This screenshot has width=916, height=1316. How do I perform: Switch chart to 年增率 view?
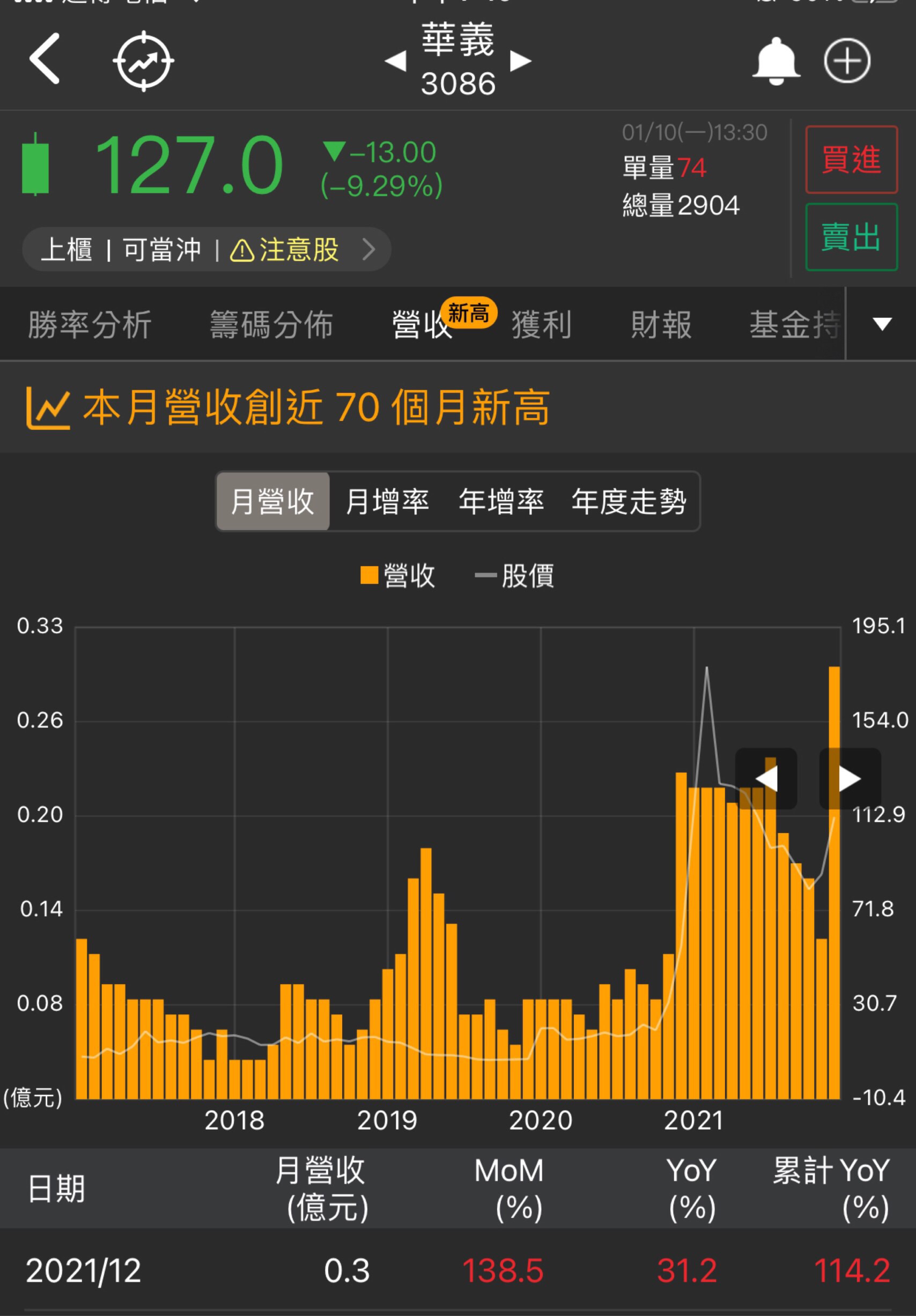point(501,502)
